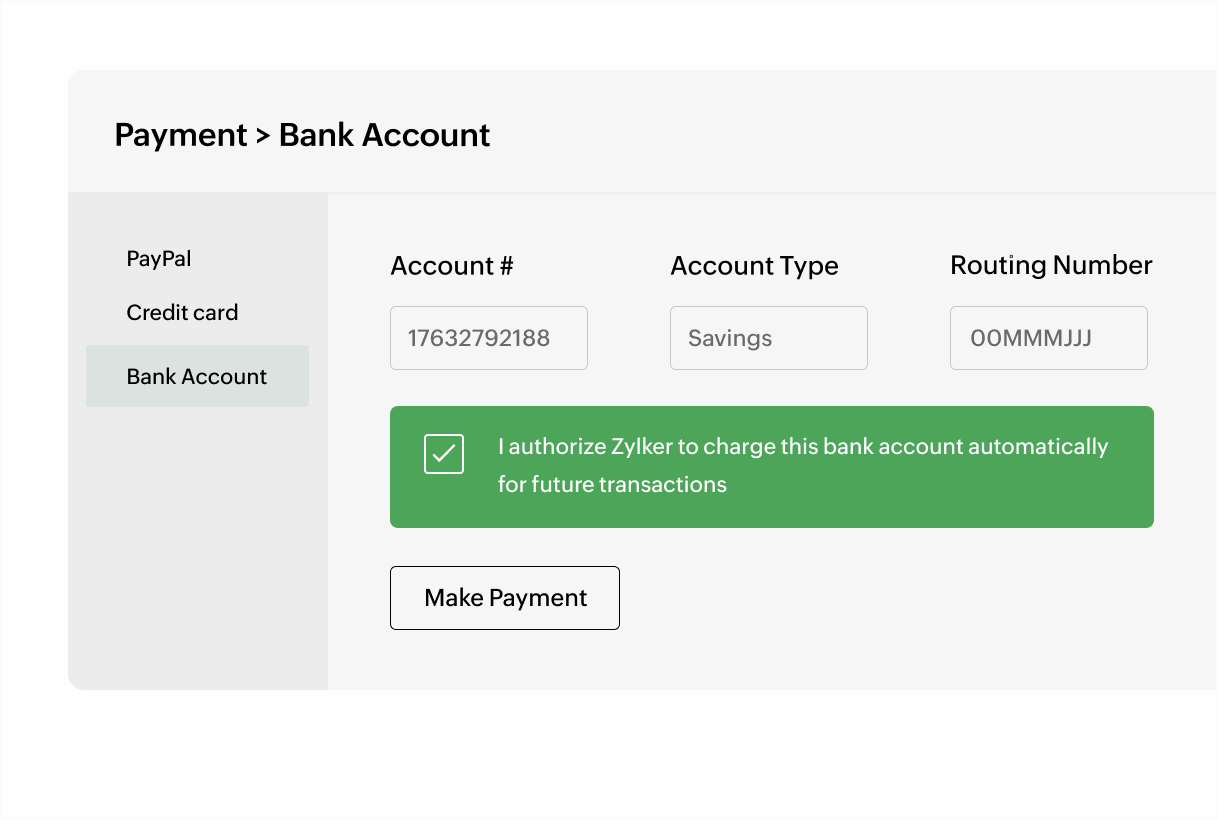Viewport: 1220px width, 820px height.
Task: Focus the Routing Number field showing 00MMMJJJ
Action: (1048, 337)
